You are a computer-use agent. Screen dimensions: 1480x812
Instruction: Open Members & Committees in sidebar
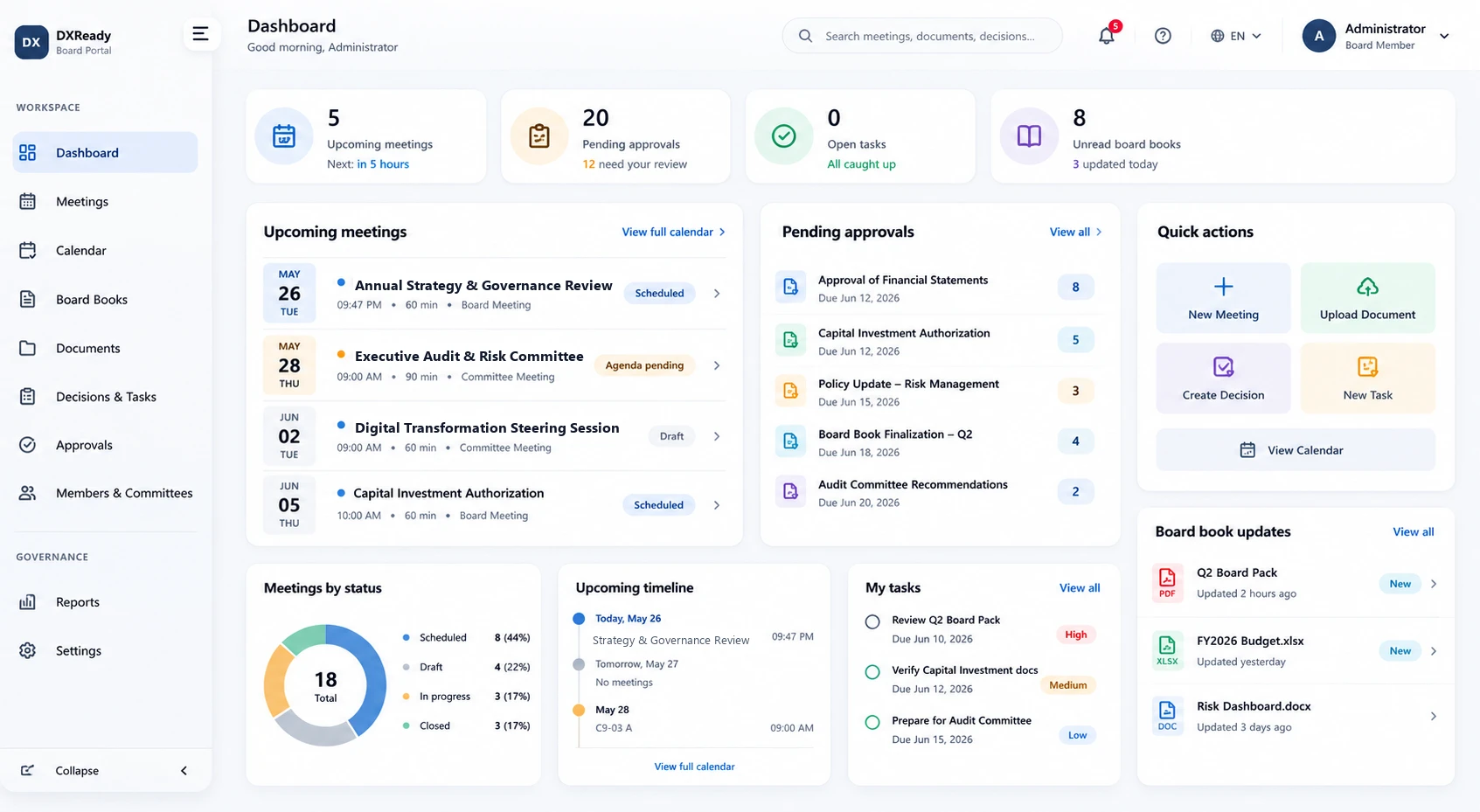[x=105, y=493]
